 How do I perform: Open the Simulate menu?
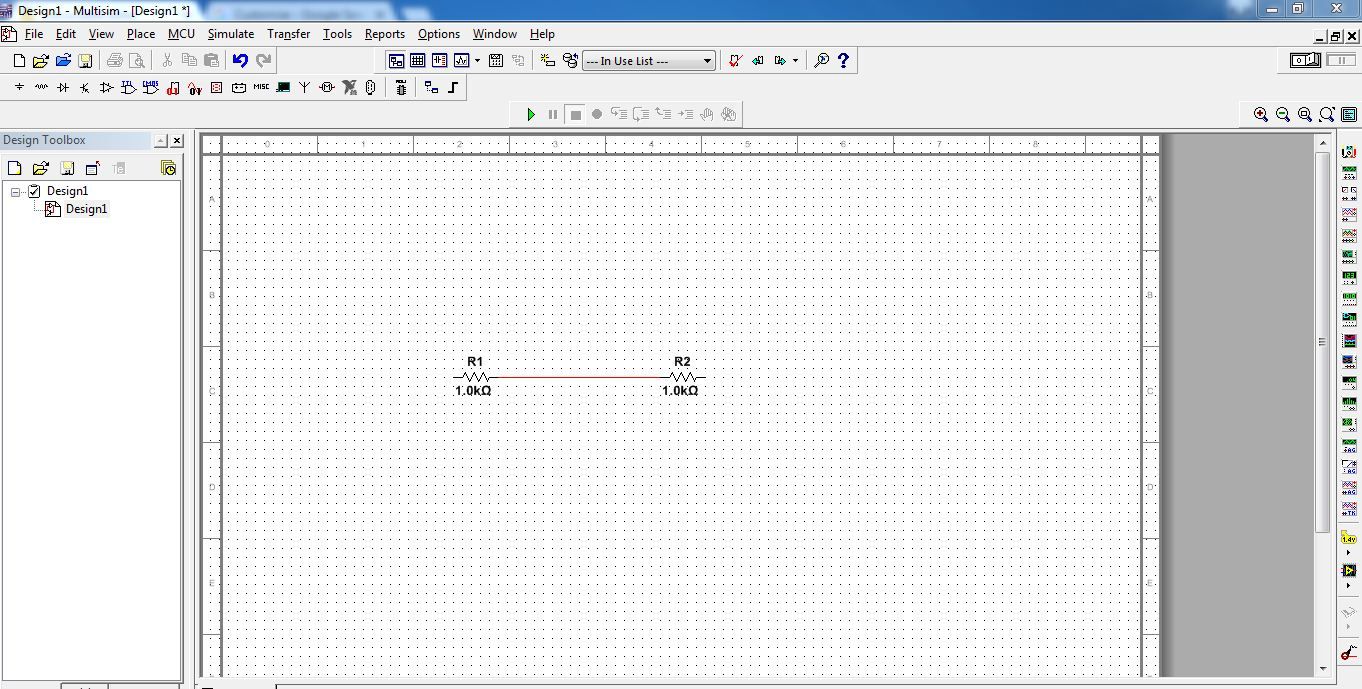(x=231, y=33)
